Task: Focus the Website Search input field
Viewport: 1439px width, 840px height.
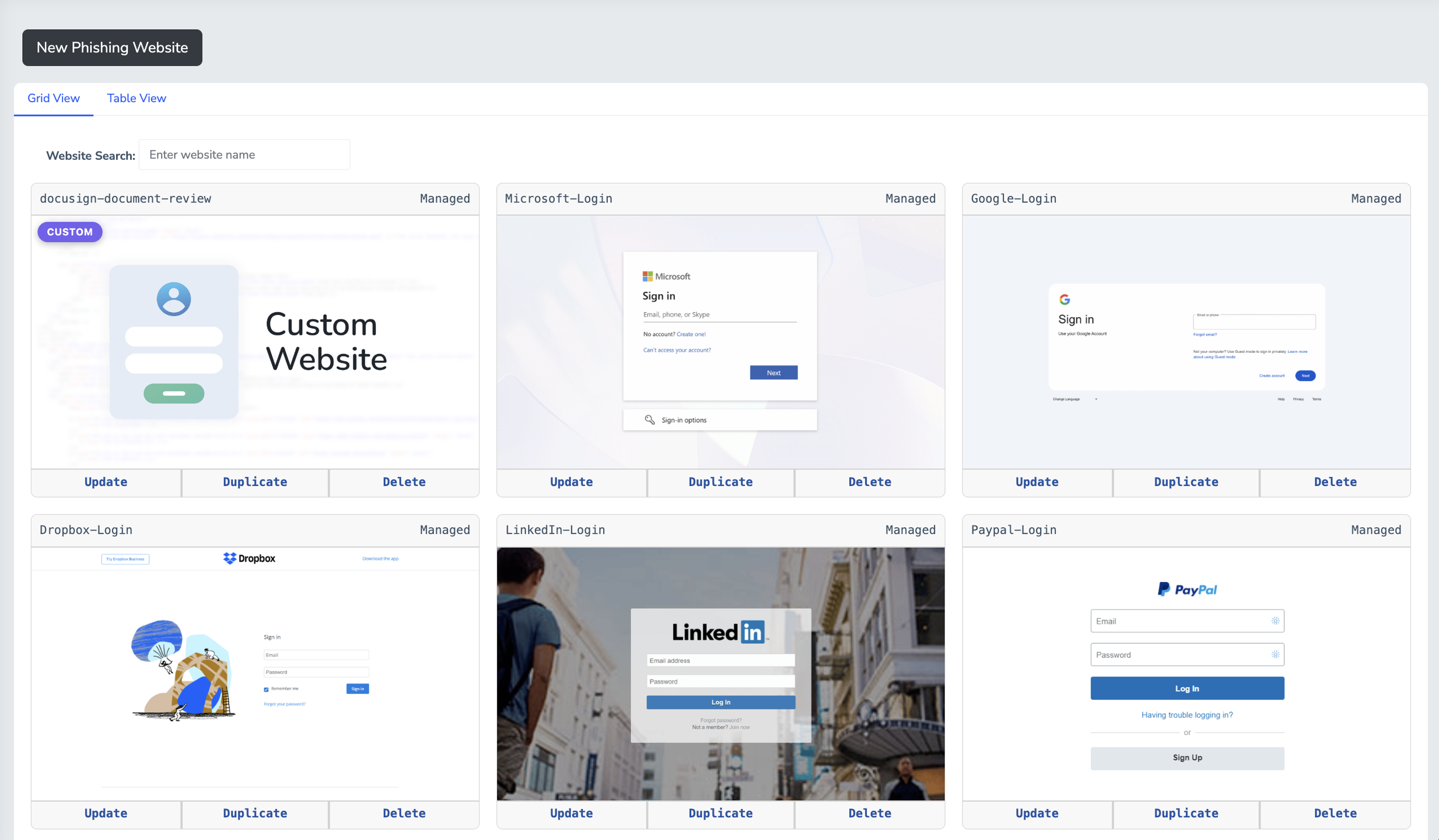Action: [x=244, y=155]
